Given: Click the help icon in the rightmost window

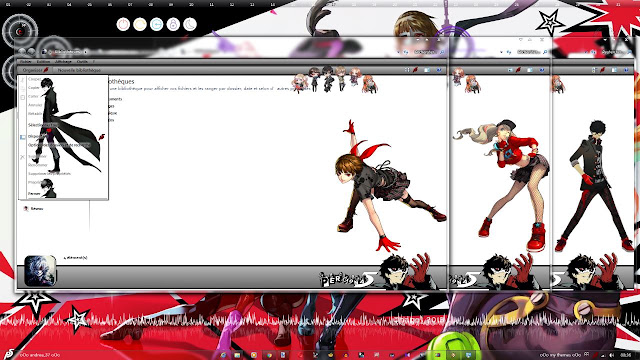Looking at the screenshot, I should [x=626, y=70].
